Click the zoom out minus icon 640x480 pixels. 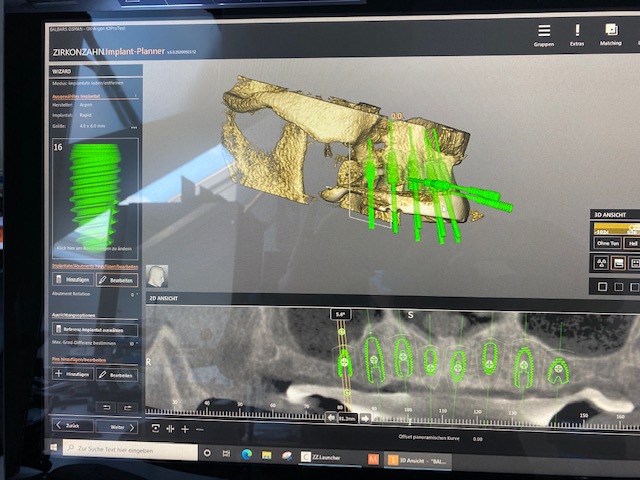coord(200,428)
